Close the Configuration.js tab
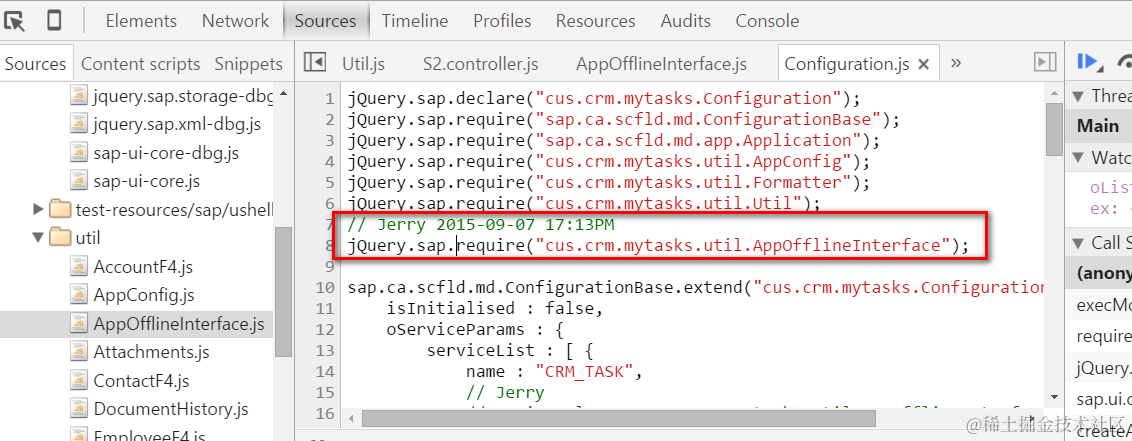Image resolution: width=1132 pixels, height=441 pixels. pyautogui.click(x=923, y=64)
